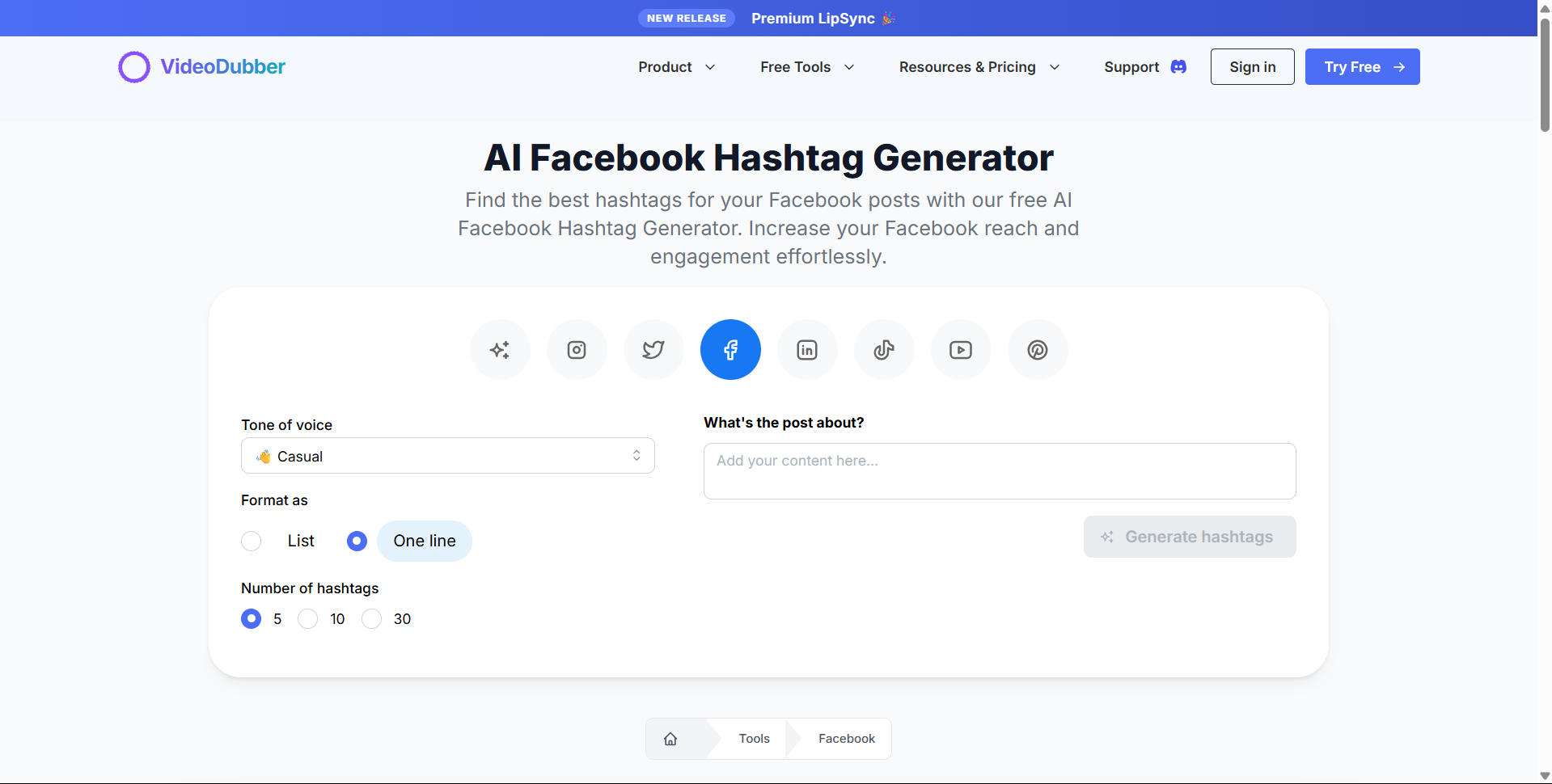Click the page vertical scrollbar thumb
Viewport: 1552px width, 784px height.
(x=1545, y=74)
